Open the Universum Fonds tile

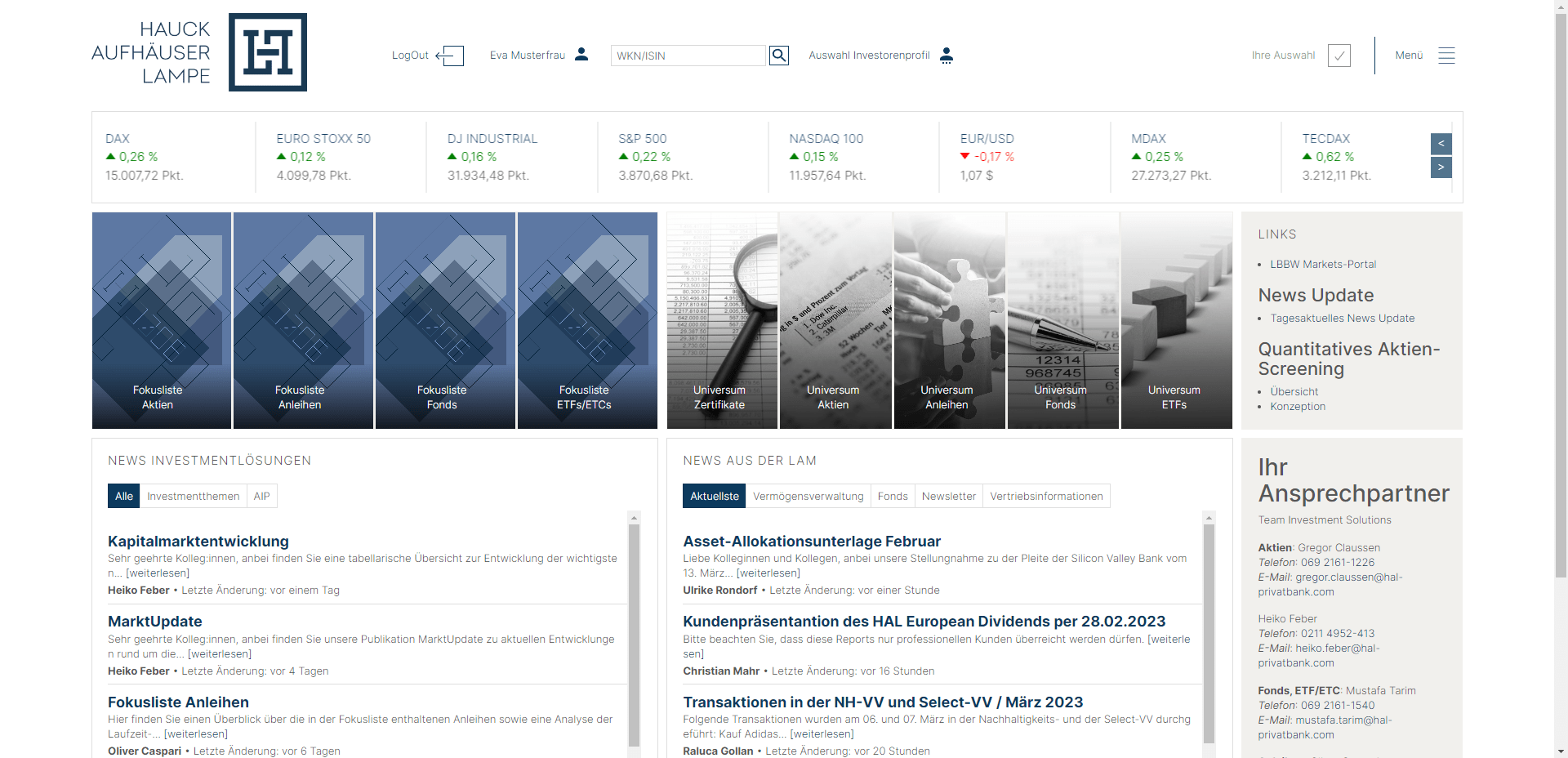pyautogui.click(x=1062, y=320)
